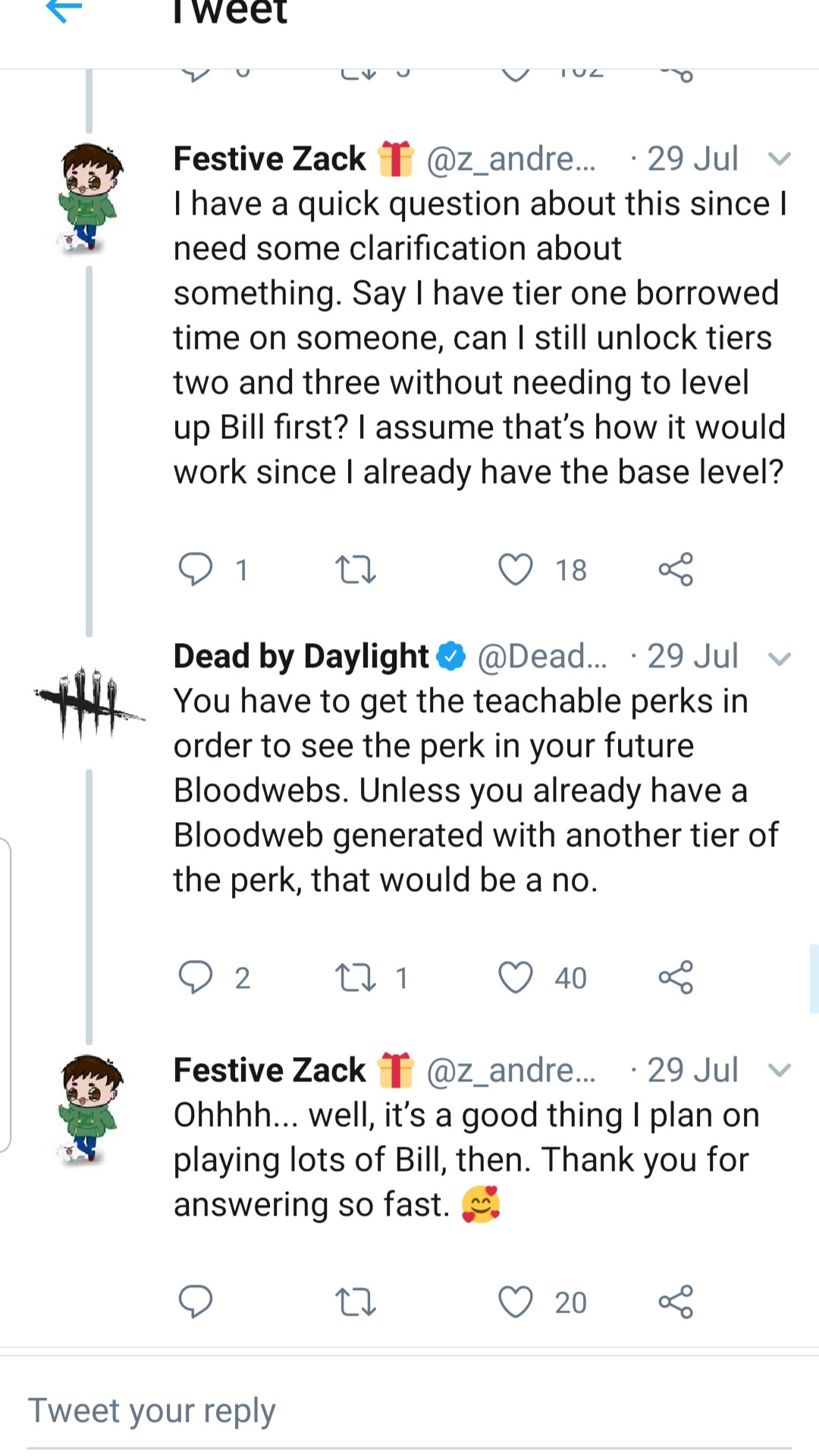This screenshot has height=1456, width=819.
Task: Focus the 'Tweet your reply' field
Action: click(409, 1411)
